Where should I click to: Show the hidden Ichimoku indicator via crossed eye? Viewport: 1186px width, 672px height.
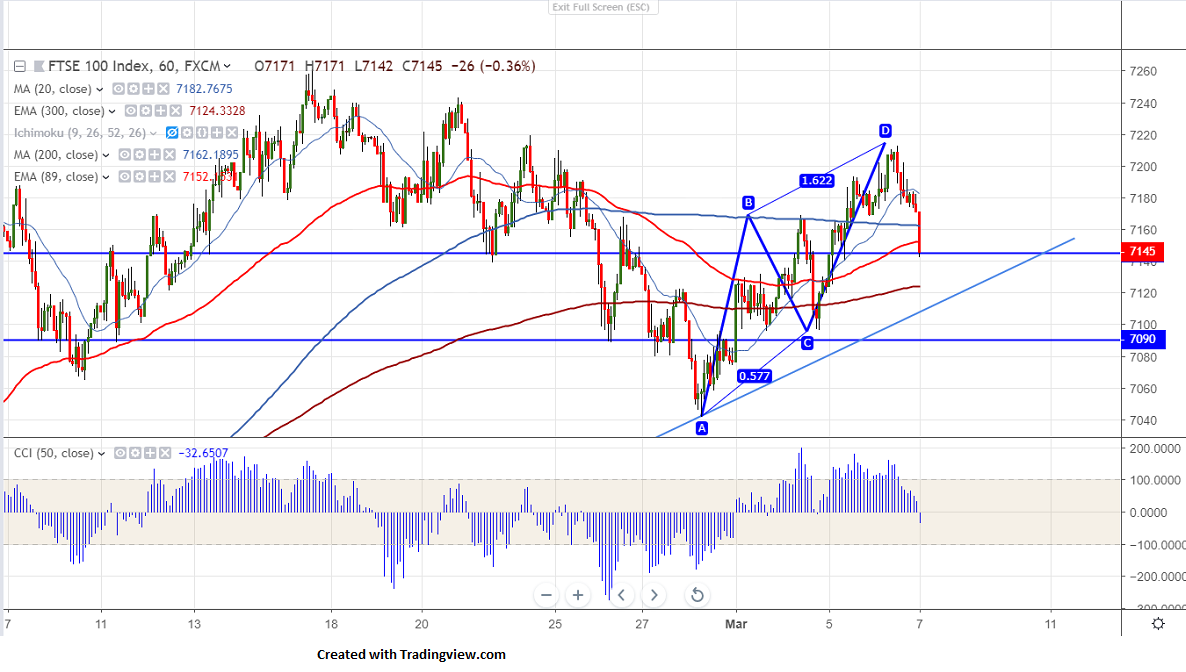[x=172, y=133]
